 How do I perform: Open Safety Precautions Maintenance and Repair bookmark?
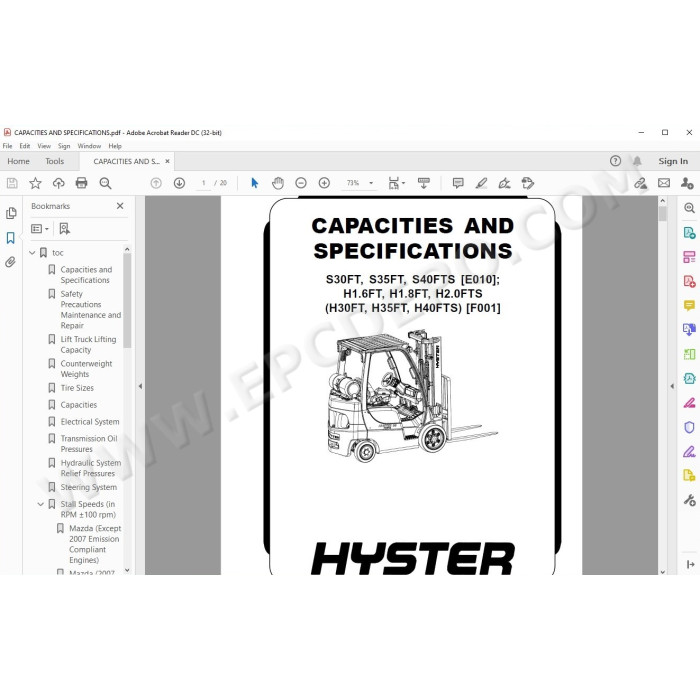coord(91,310)
